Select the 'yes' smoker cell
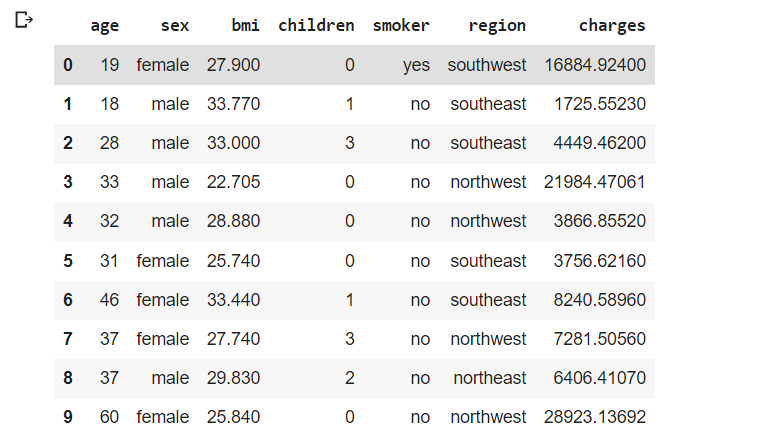 click(416, 65)
